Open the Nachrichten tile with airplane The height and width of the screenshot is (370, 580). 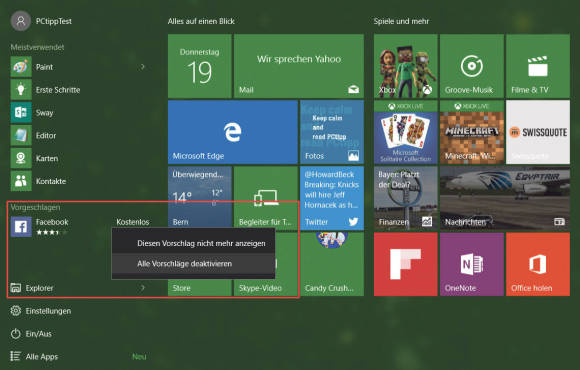(x=505, y=198)
